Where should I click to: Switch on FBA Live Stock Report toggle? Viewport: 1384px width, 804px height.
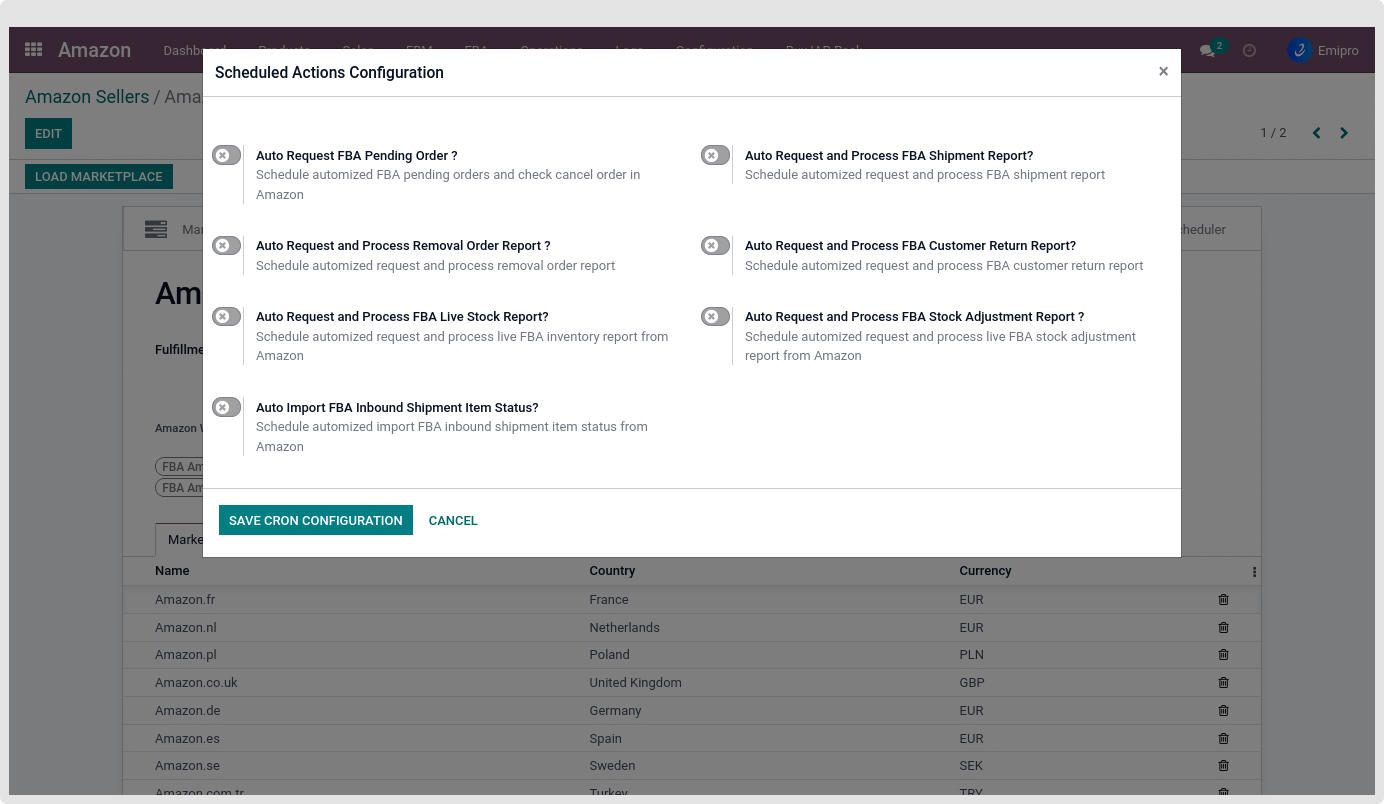(226, 316)
